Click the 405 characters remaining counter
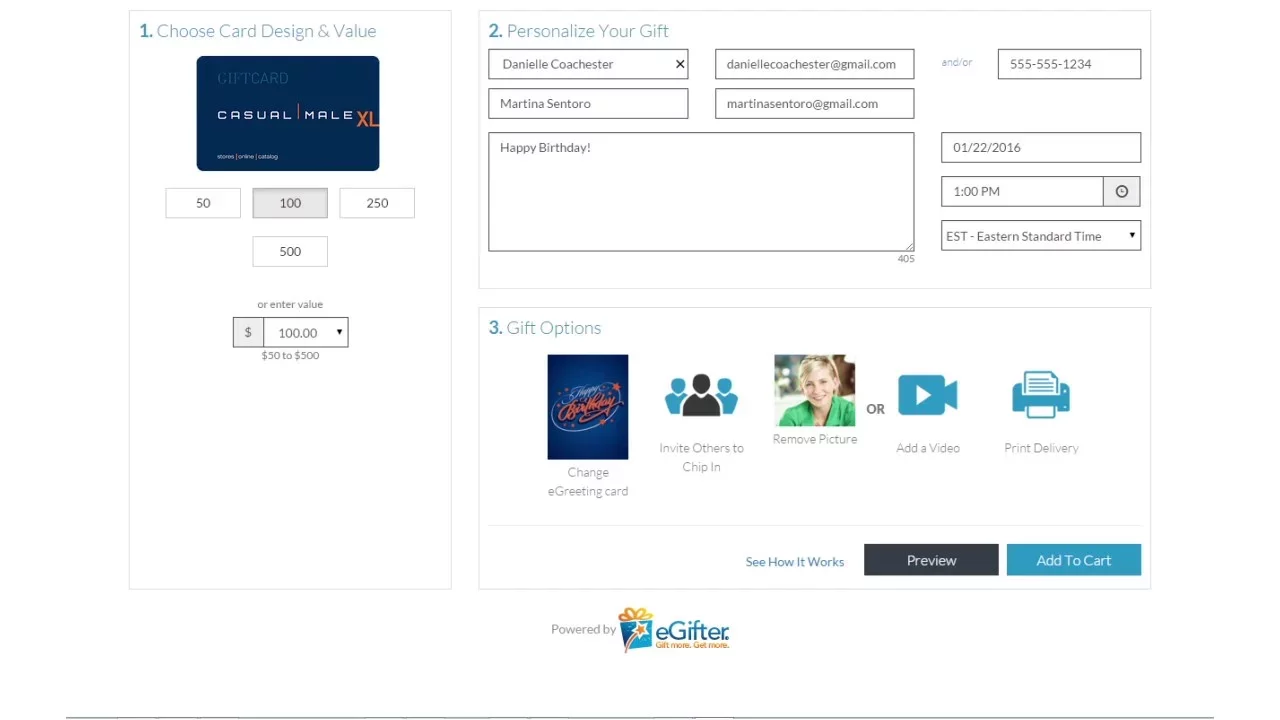Screen dimensions: 1280x720 [906, 259]
